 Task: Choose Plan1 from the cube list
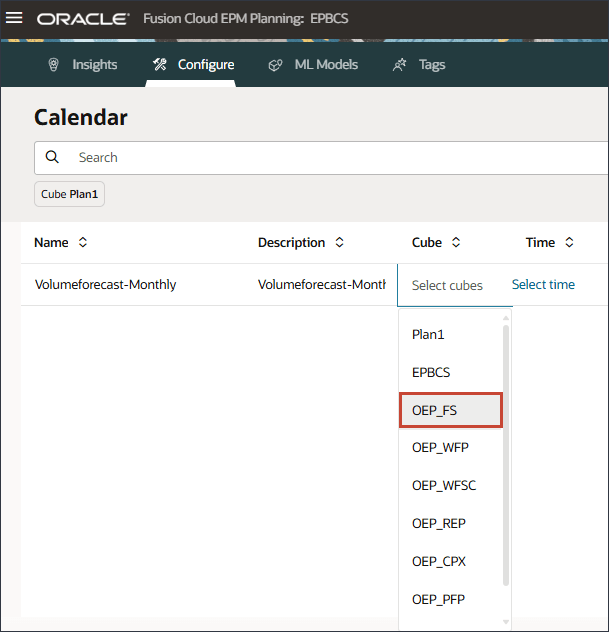point(451,335)
